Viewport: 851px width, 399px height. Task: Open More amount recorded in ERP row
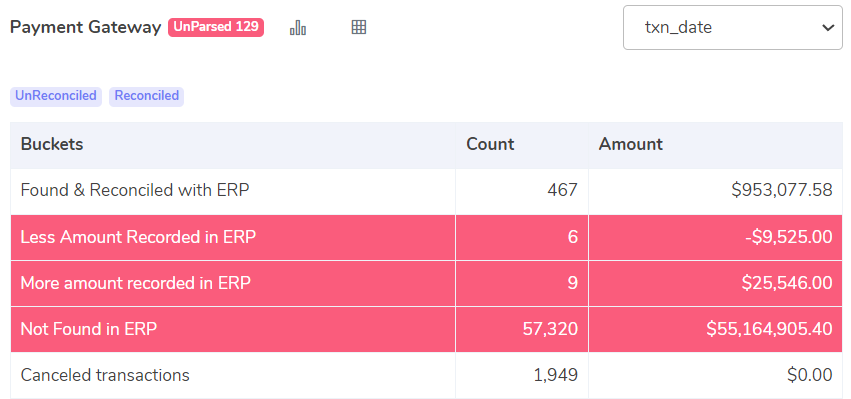[427, 283]
